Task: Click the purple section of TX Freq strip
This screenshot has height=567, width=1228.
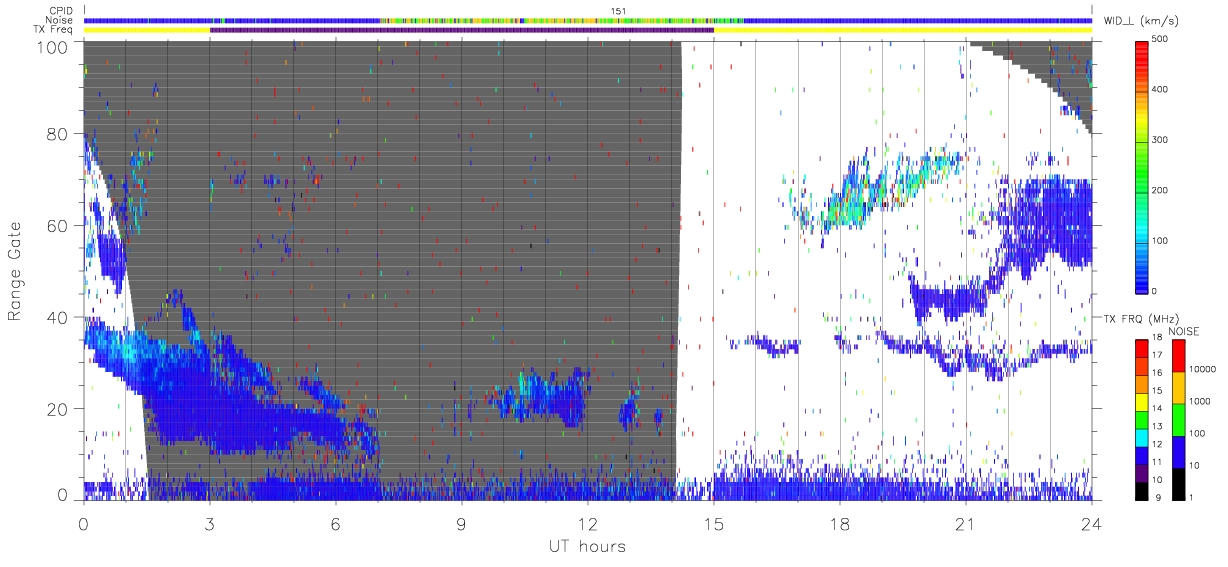Action: coord(461,30)
